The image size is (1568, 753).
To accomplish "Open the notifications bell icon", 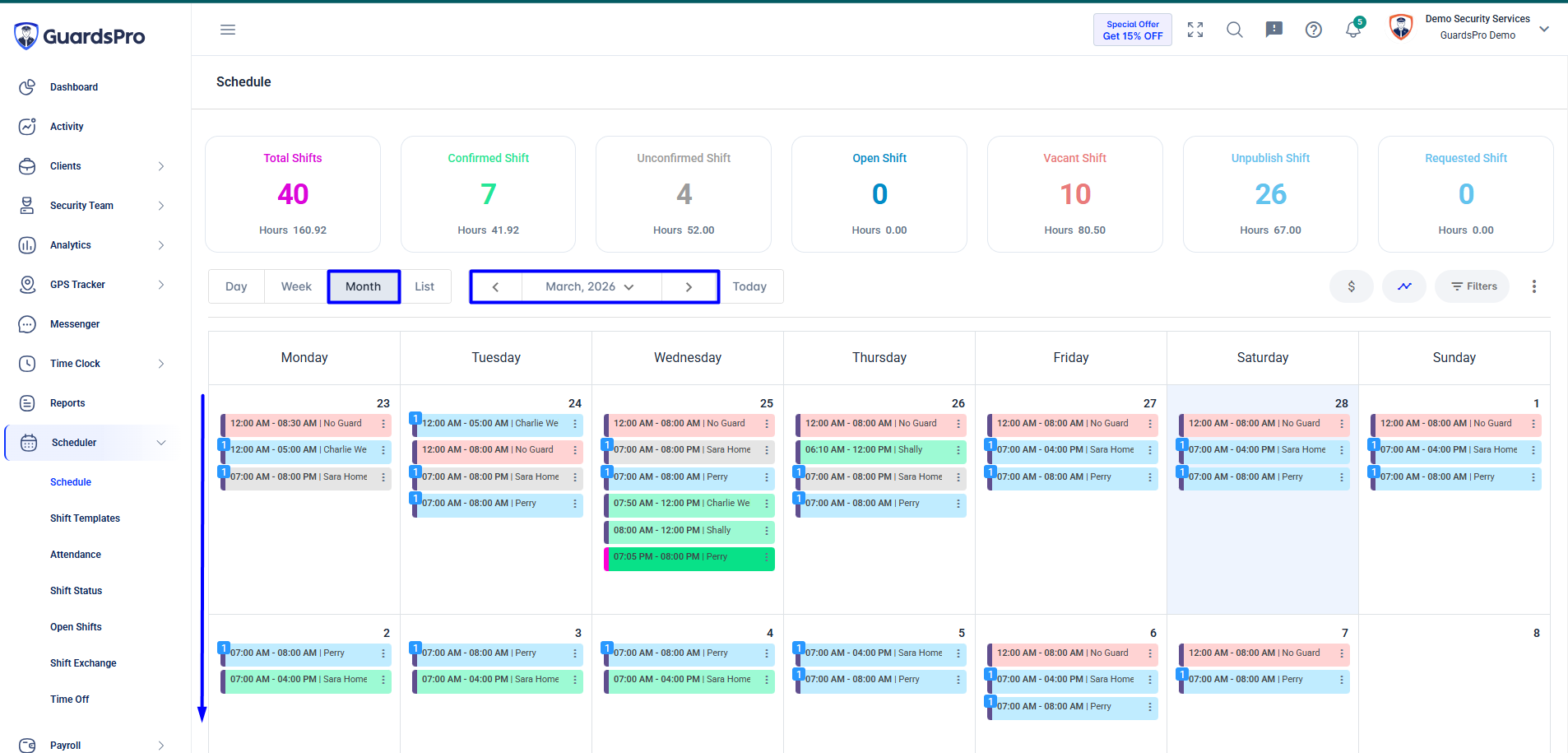I will 1353,30.
